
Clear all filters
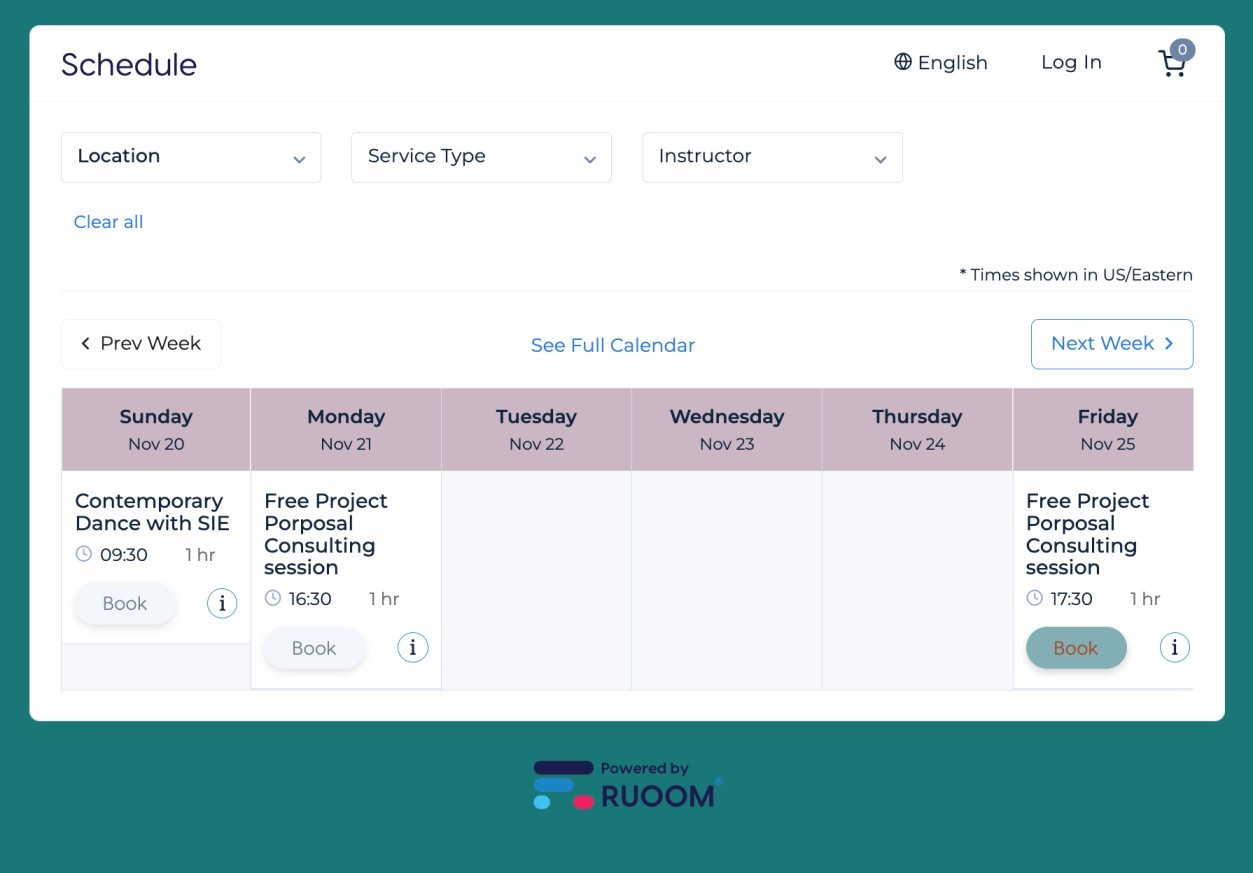tap(108, 222)
